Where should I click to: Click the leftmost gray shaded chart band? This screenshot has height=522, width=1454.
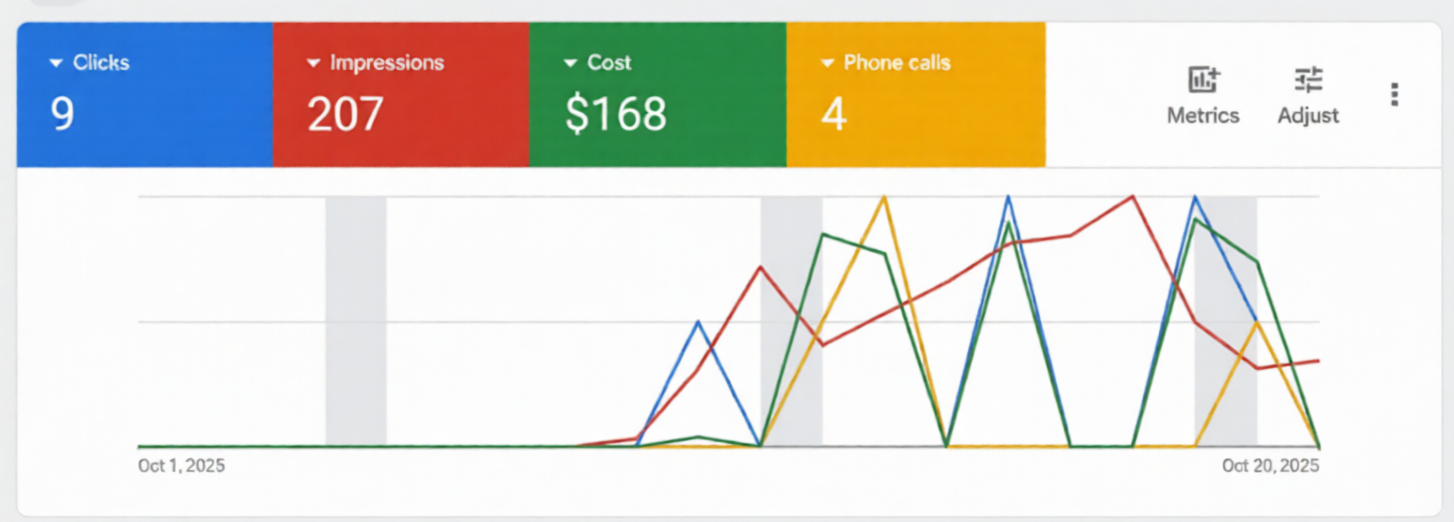coord(355,320)
